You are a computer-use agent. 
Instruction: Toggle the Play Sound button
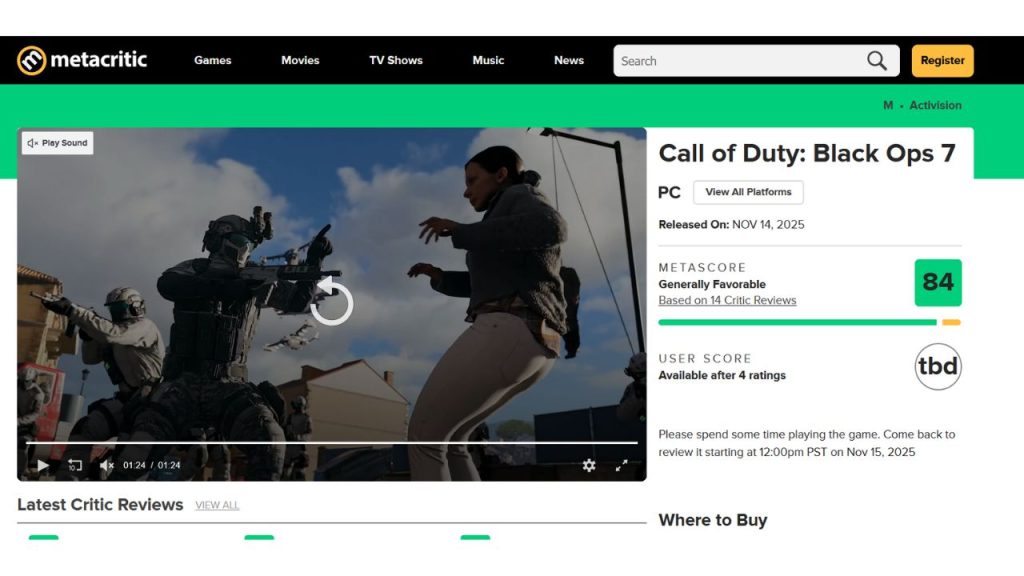pyautogui.click(x=57, y=143)
